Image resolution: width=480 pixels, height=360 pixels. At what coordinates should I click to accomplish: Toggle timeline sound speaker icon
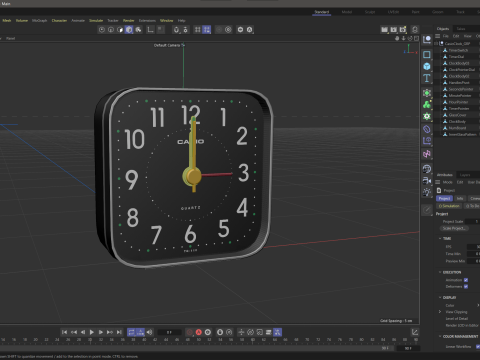point(149,332)
